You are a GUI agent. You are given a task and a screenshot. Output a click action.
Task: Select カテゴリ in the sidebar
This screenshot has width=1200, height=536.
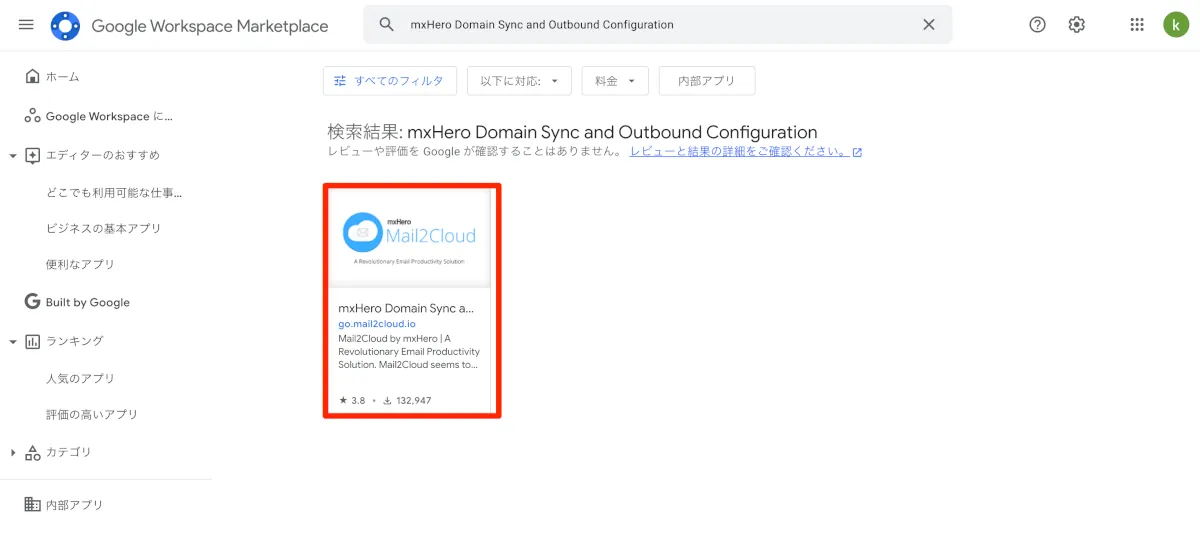pos(68,452)
